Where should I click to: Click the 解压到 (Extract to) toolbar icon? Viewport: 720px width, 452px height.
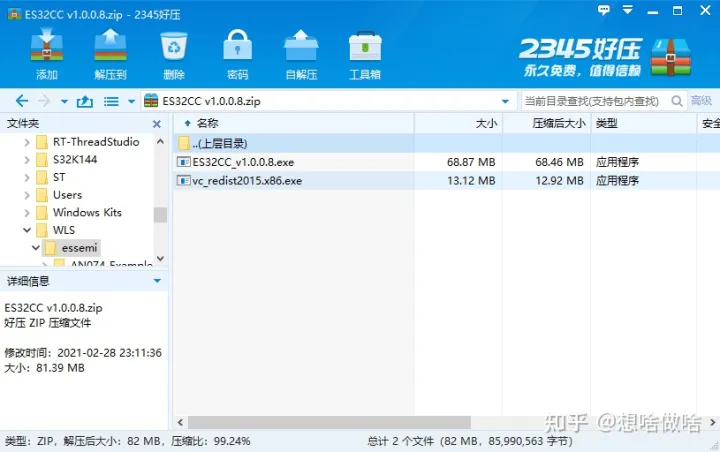click(110, 45)
